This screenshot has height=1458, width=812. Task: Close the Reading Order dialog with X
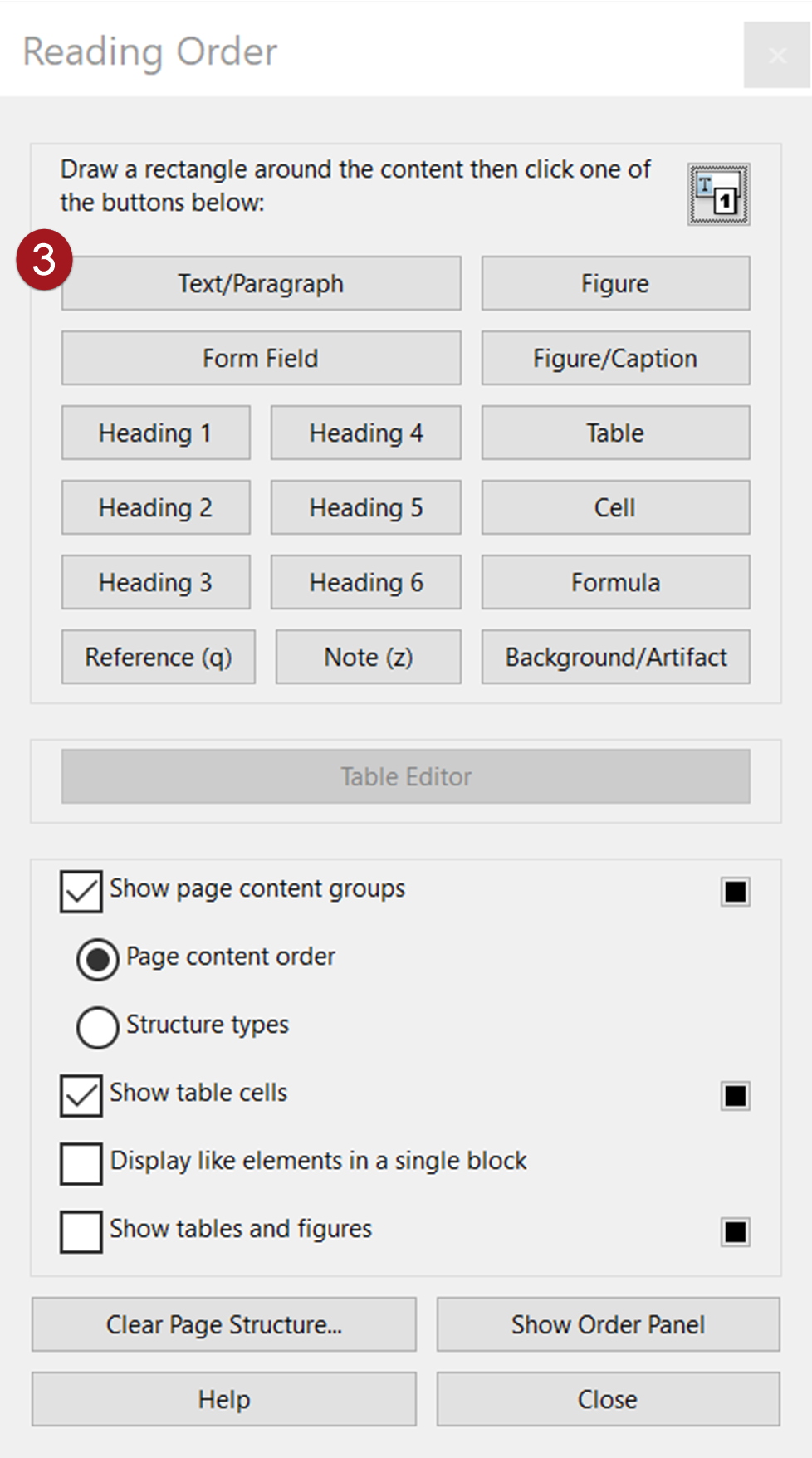click(776, 56)
